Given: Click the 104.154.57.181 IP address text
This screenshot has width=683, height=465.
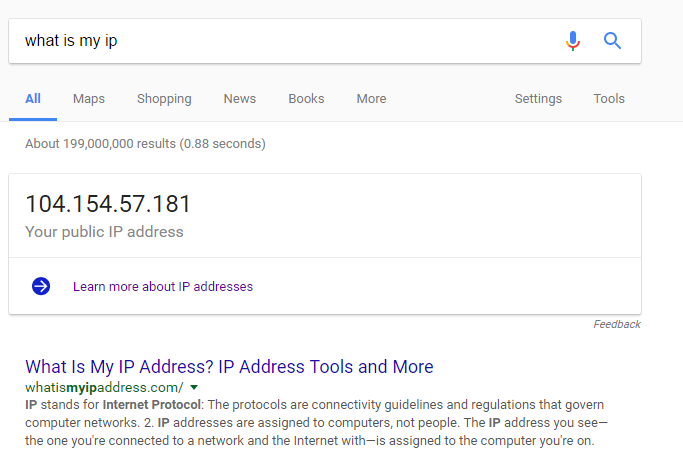Looking at the screenshot, I should tap(108, 204).
